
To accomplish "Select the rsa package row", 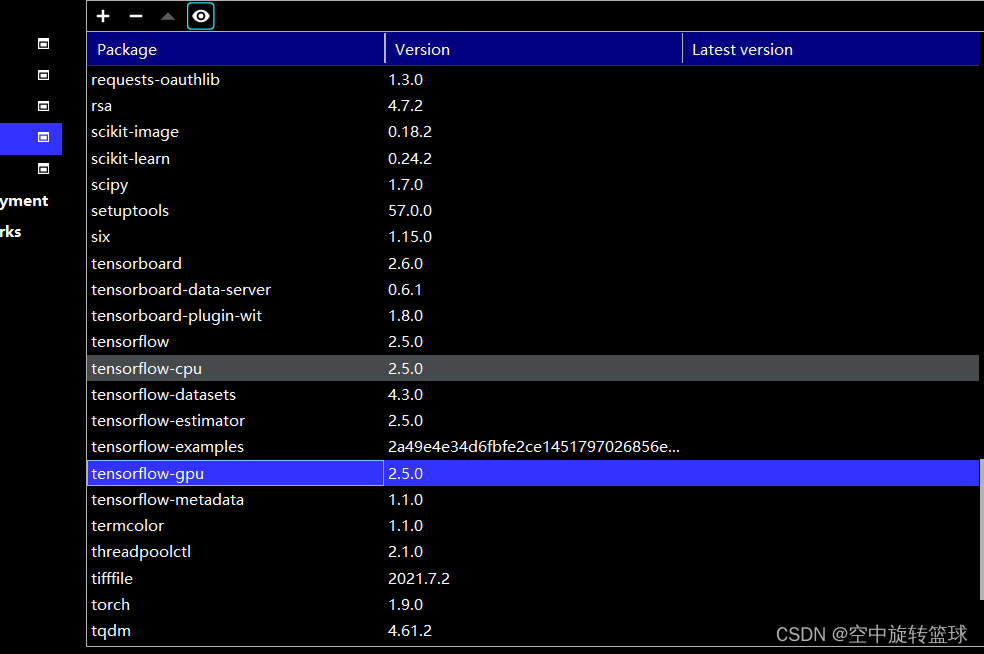I will 533,105.
